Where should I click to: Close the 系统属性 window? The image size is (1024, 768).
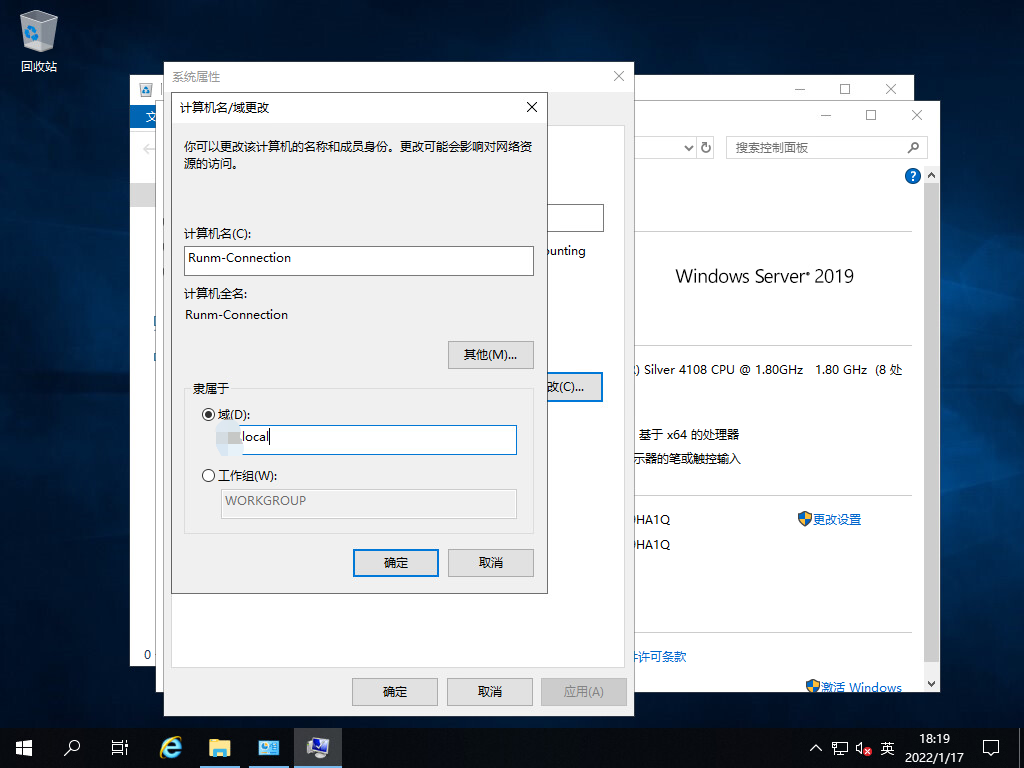point(619,76)
